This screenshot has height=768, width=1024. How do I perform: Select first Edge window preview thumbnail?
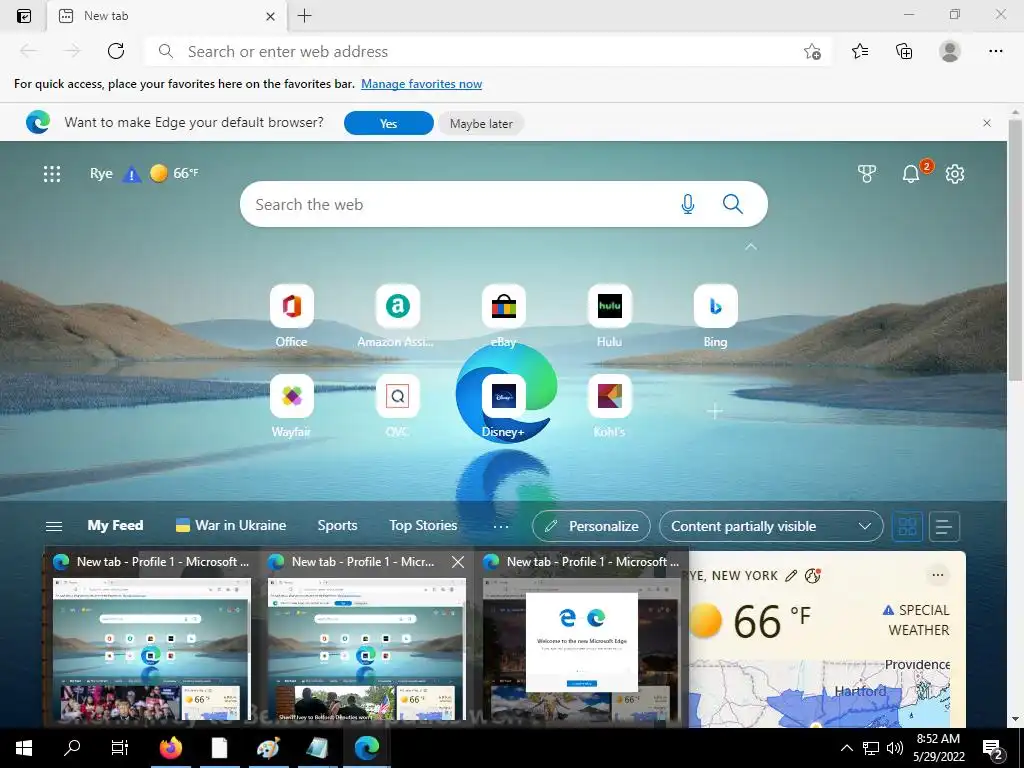coord(152,648)
